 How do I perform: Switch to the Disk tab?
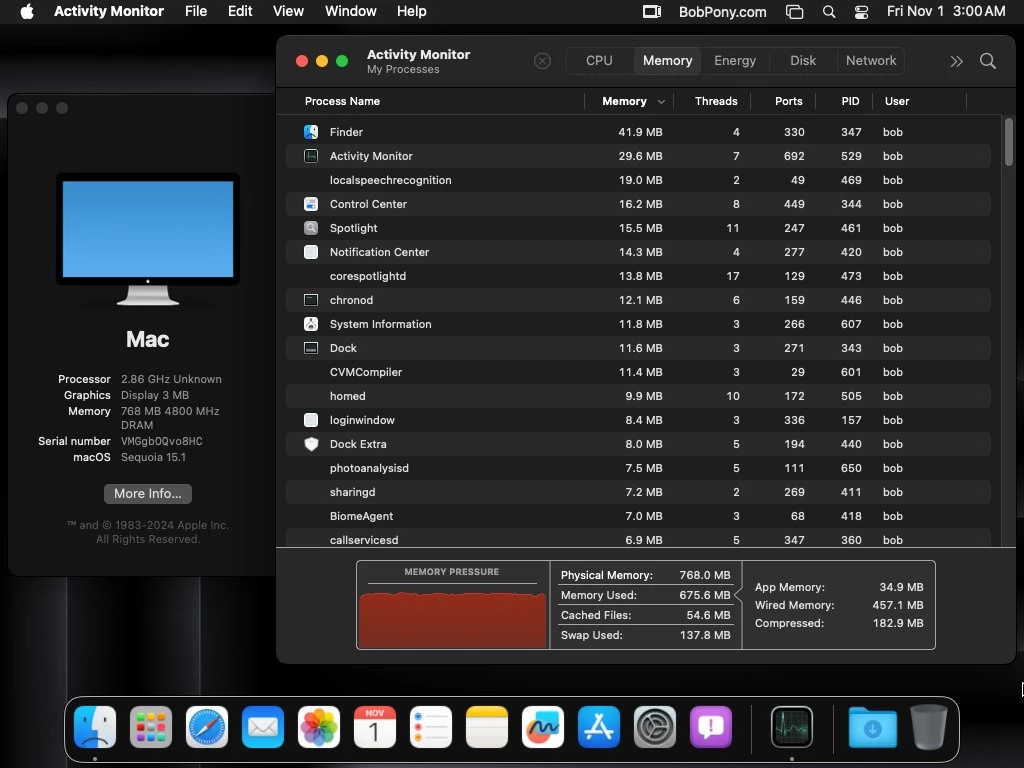point(803,61)
